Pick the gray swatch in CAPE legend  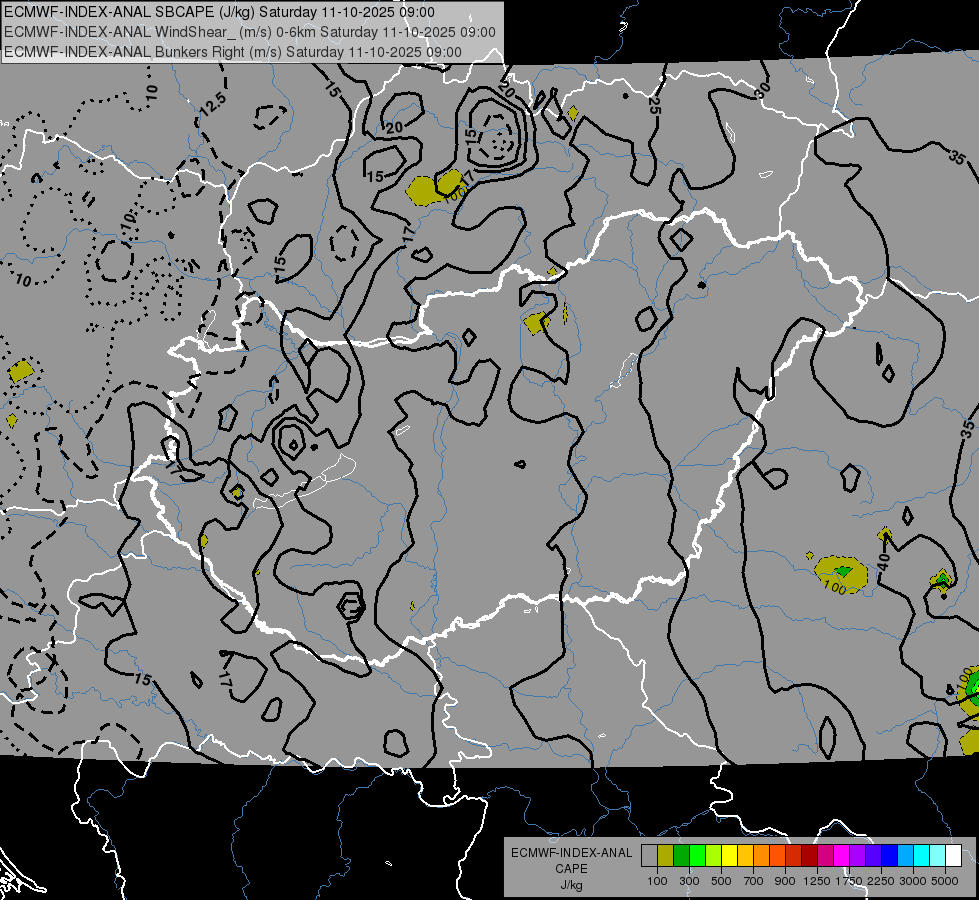point(649,856)
